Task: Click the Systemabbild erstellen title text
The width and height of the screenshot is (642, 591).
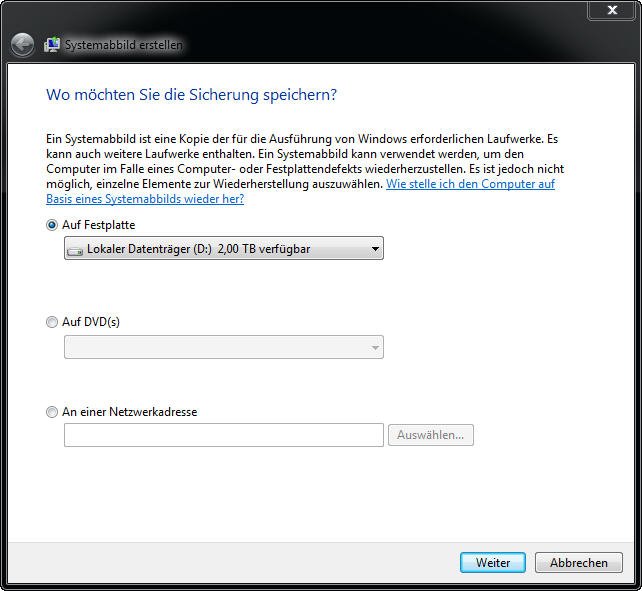Action: point(124,45)
